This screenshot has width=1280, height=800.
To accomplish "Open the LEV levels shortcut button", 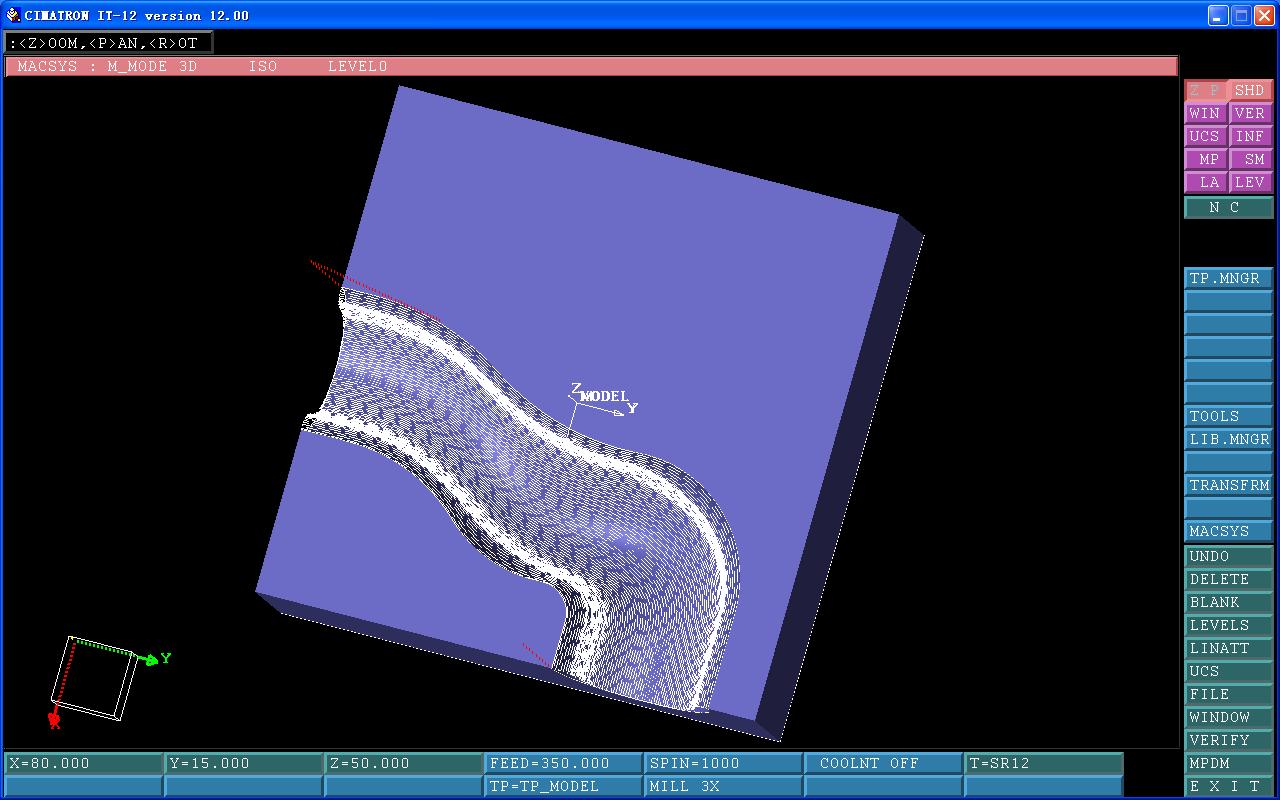I will pyautogui.click(x=1250, y=182).
